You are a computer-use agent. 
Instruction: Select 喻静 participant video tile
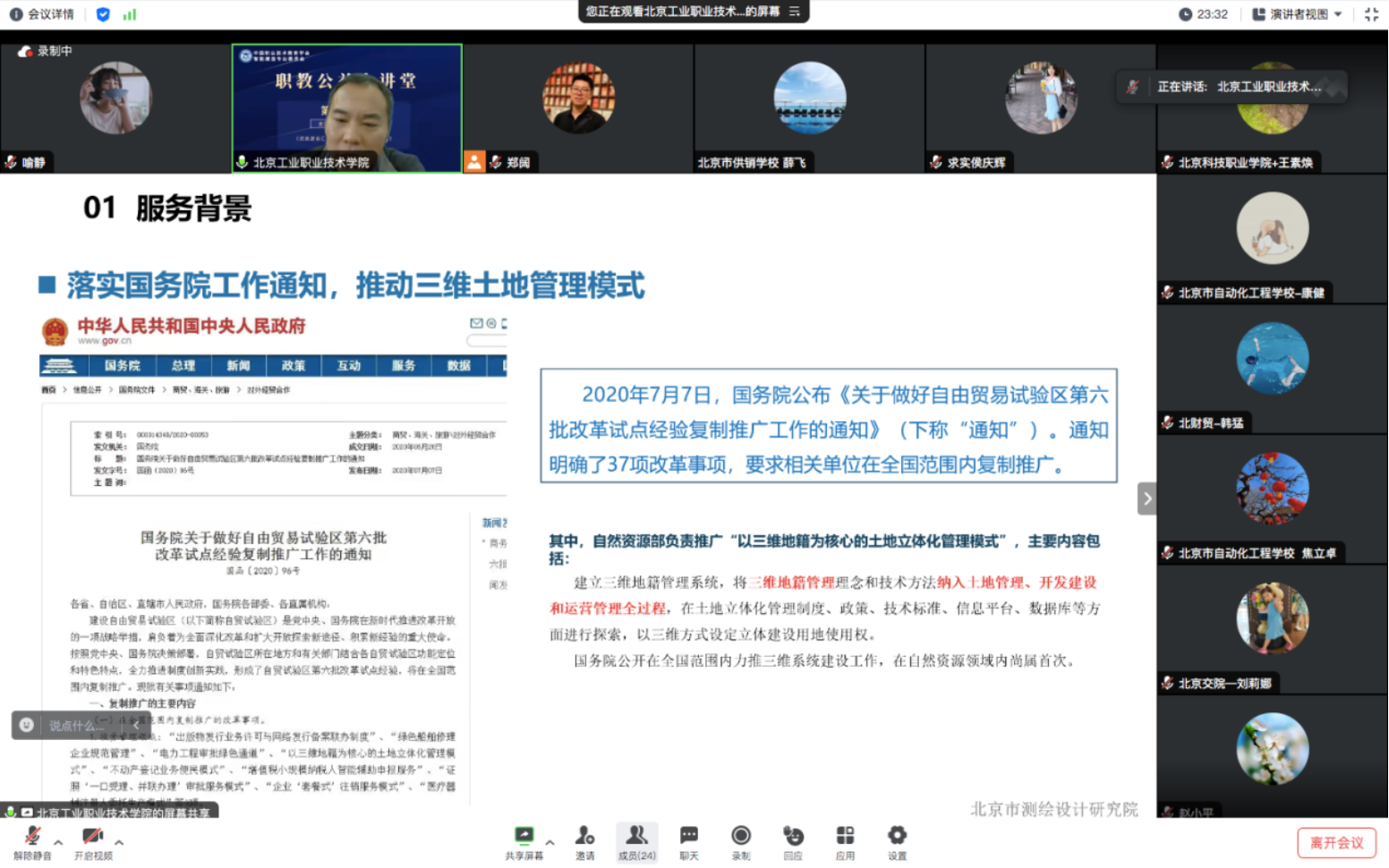pos(115,107)
